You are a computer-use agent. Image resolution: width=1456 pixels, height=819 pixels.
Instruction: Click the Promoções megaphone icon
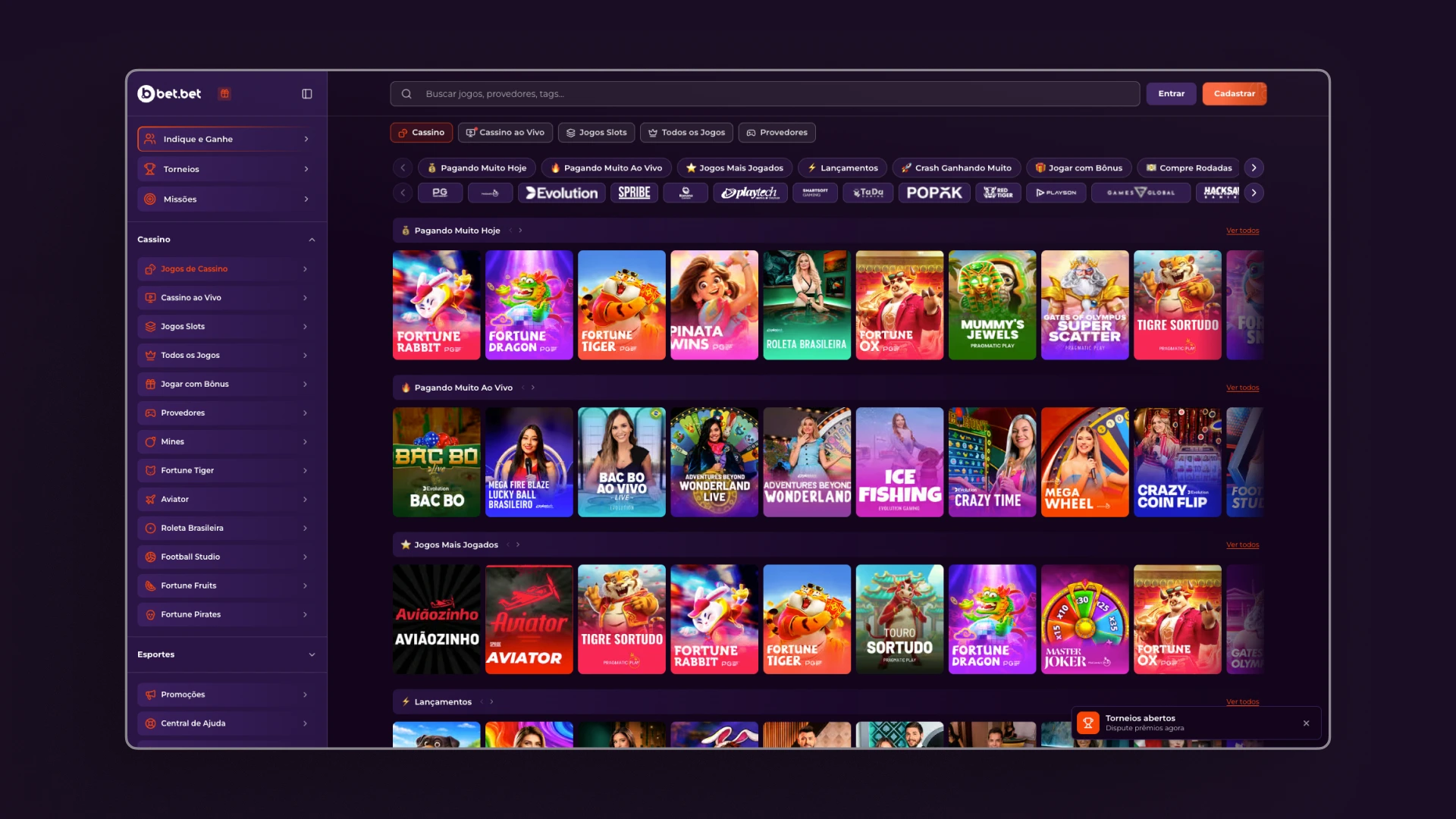pos(150,695)
